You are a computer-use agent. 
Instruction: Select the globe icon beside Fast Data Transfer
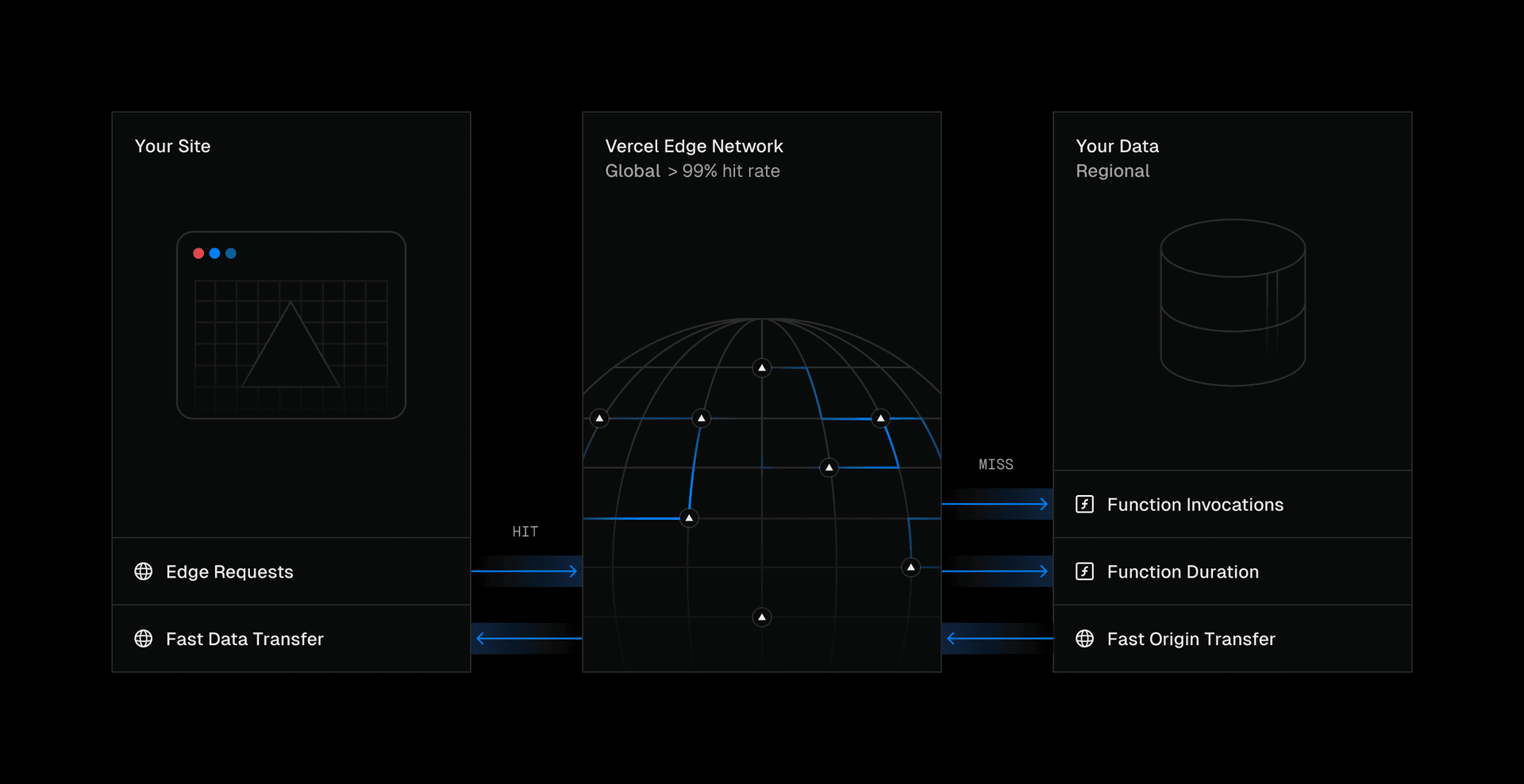[144, 639]
